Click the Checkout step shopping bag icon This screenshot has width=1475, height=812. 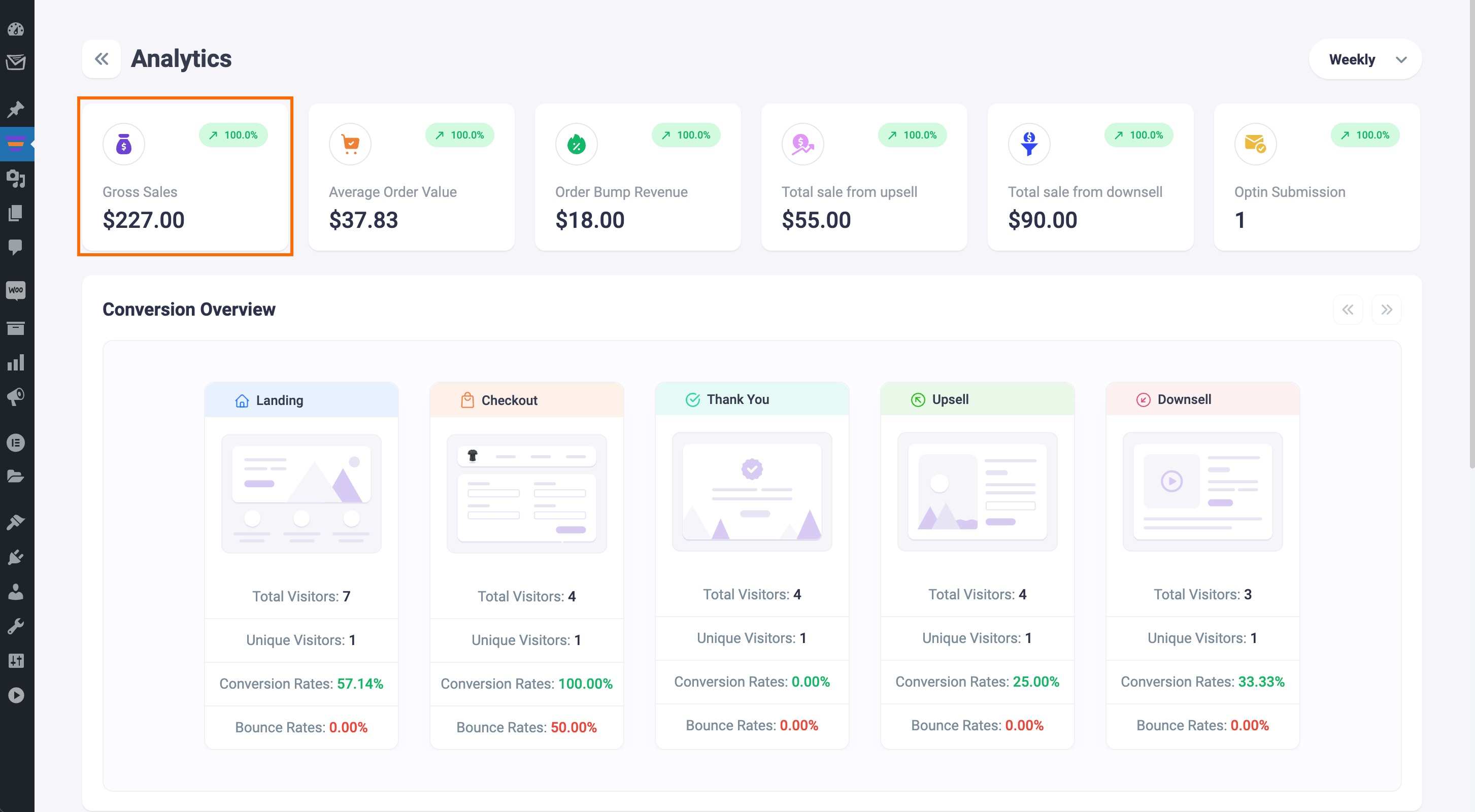point(467,400)
